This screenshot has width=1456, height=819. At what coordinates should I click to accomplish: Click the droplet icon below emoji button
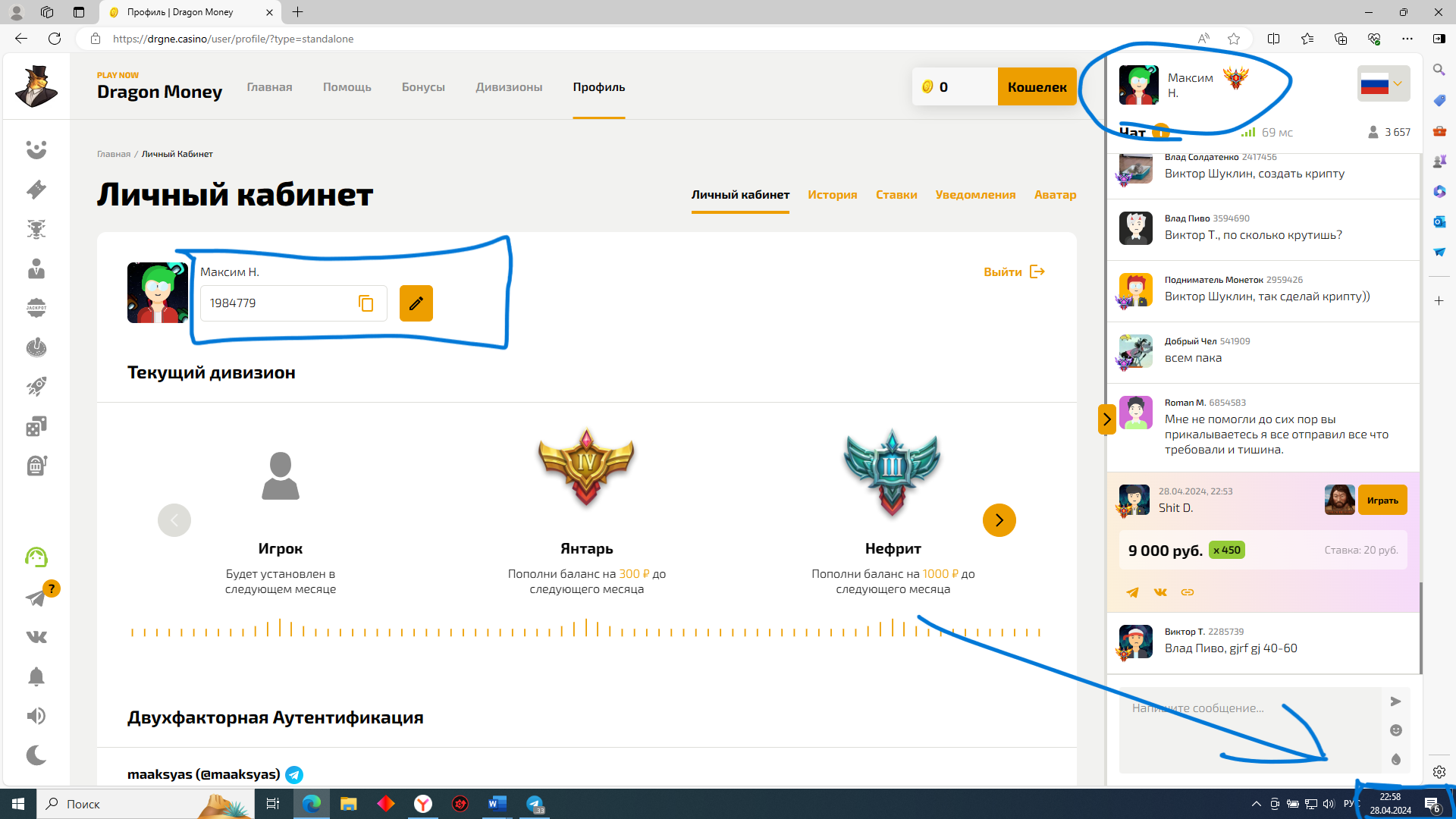pos(1395,759)
